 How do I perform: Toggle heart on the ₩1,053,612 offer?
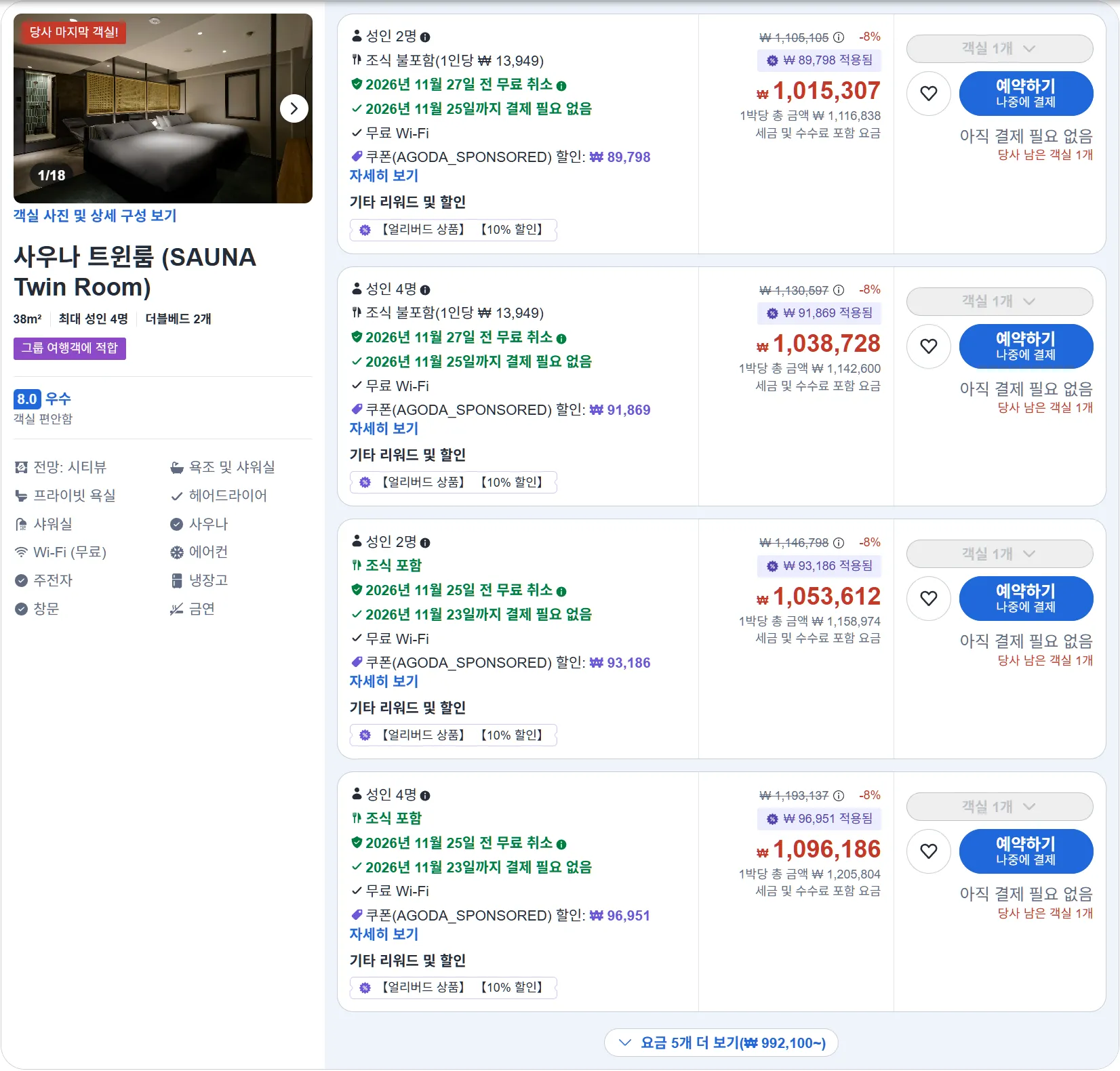tap(929, 599)
